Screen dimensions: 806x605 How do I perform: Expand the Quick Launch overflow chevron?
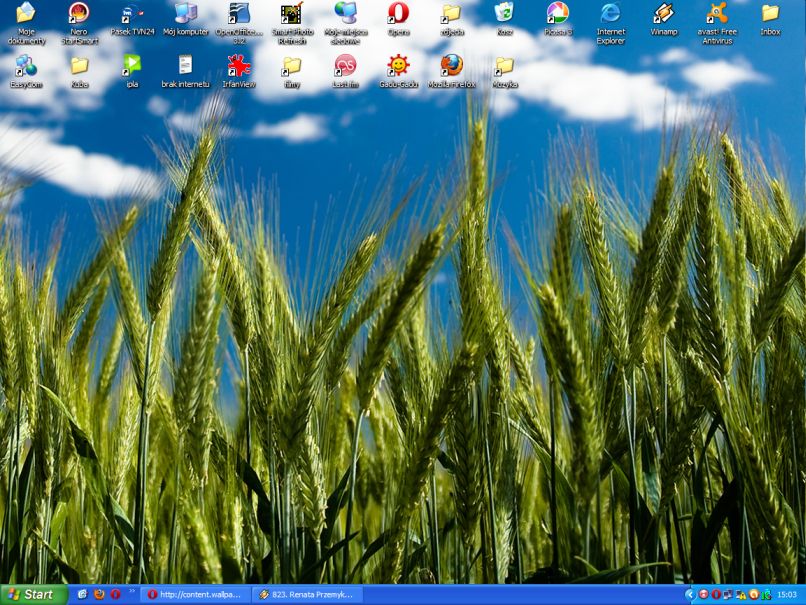point(132,591)
